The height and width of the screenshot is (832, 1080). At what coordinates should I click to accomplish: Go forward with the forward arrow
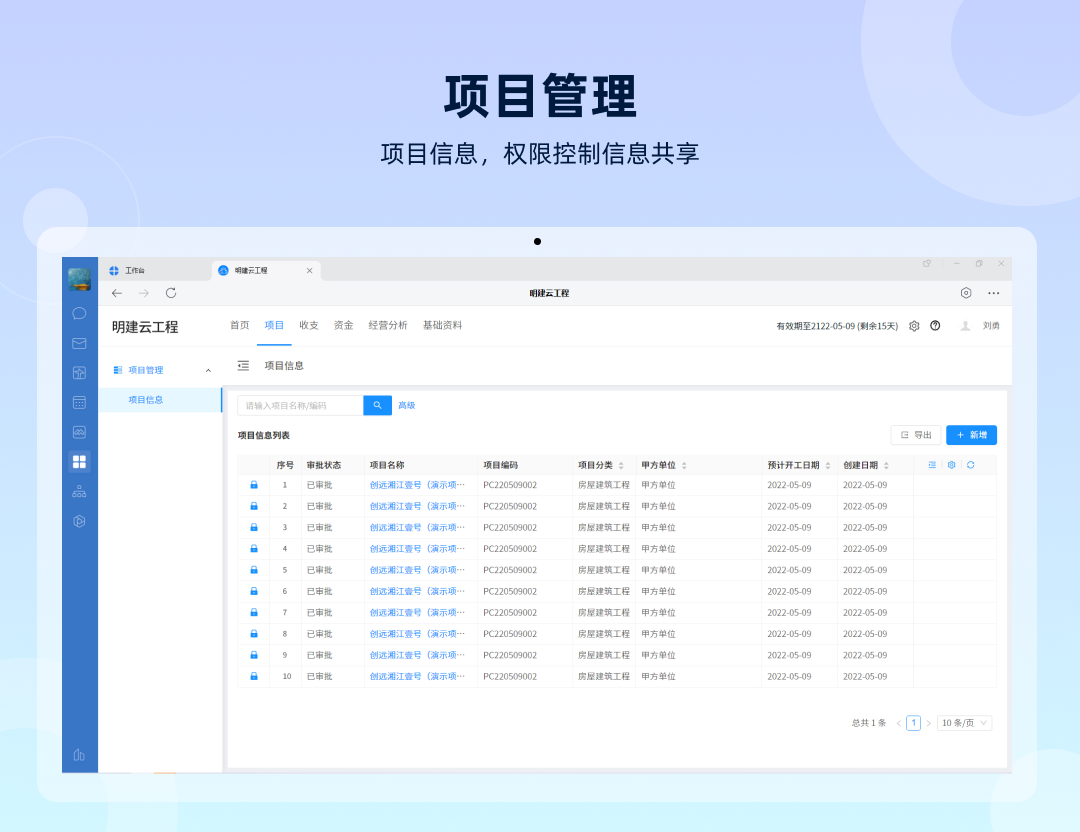(x=143, y=293)
